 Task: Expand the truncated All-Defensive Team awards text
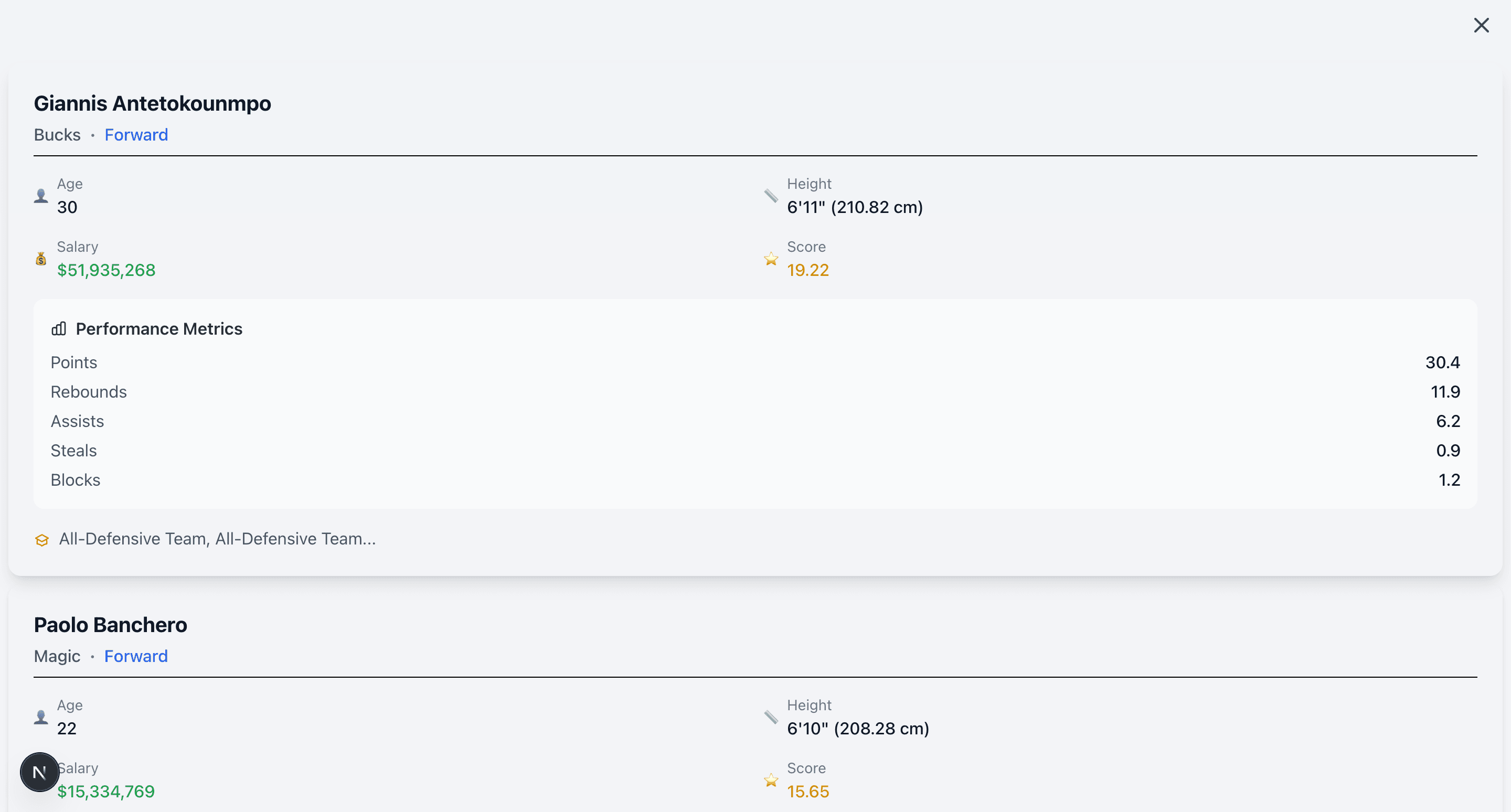217,539
